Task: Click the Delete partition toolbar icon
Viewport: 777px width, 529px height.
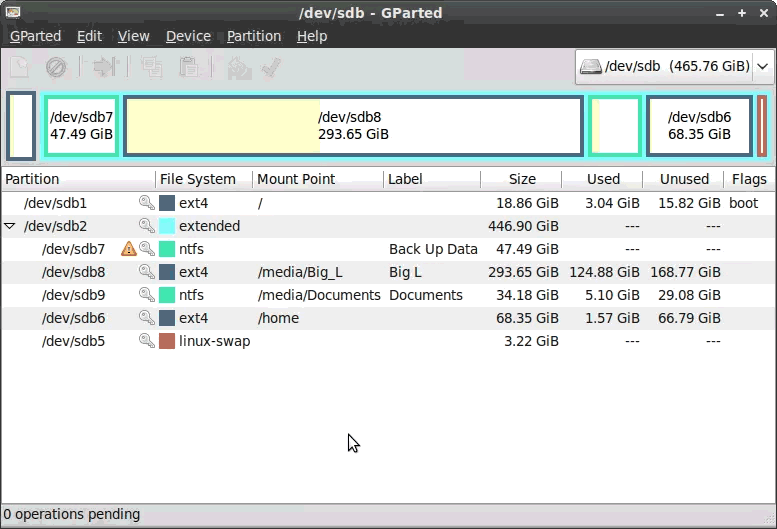Action: (x=56, y=67)
